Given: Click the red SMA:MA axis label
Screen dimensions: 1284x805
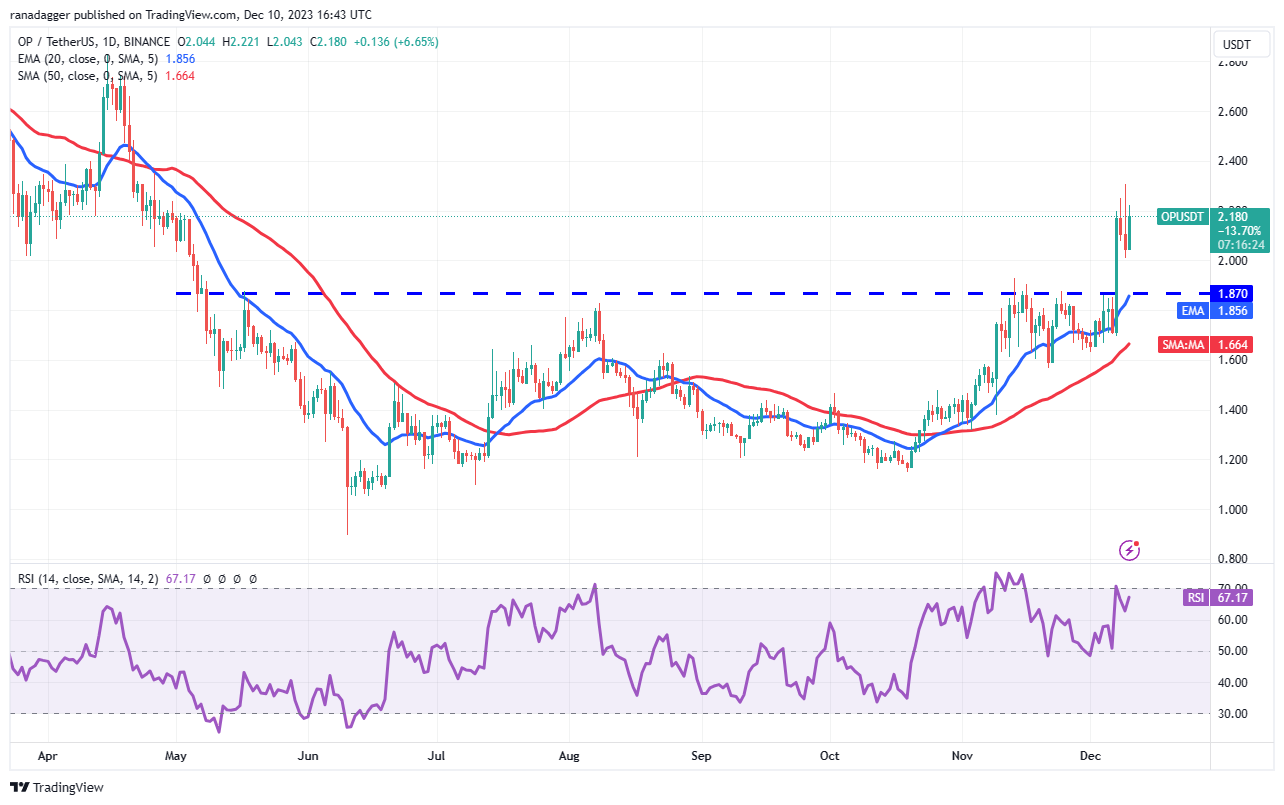Looking at the screenshot, I should (x=1184, y=344).
